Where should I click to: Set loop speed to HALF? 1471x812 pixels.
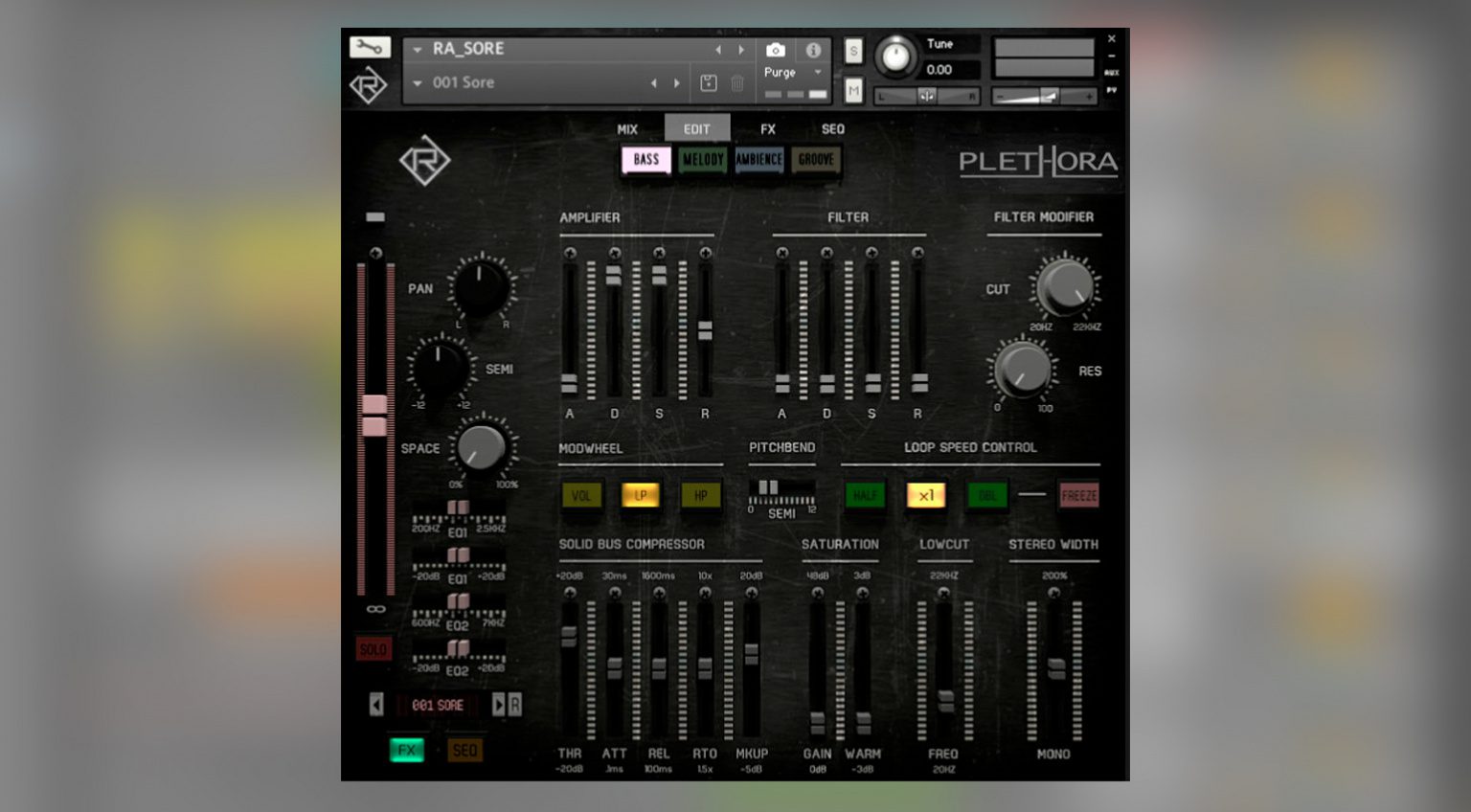pos(865,495)
